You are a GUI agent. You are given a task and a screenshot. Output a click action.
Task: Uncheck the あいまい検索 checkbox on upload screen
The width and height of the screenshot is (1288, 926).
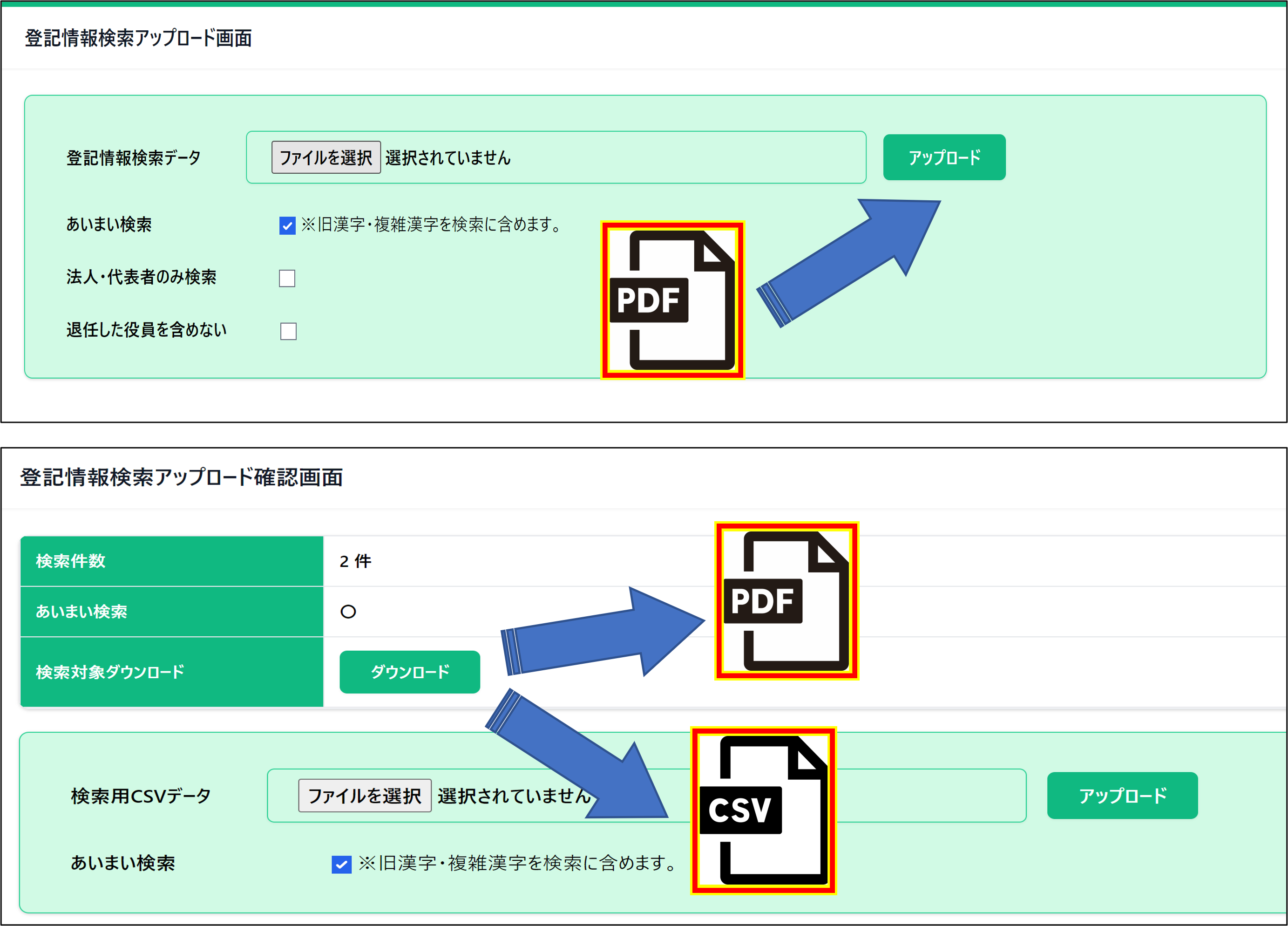(x=287, y=225)
